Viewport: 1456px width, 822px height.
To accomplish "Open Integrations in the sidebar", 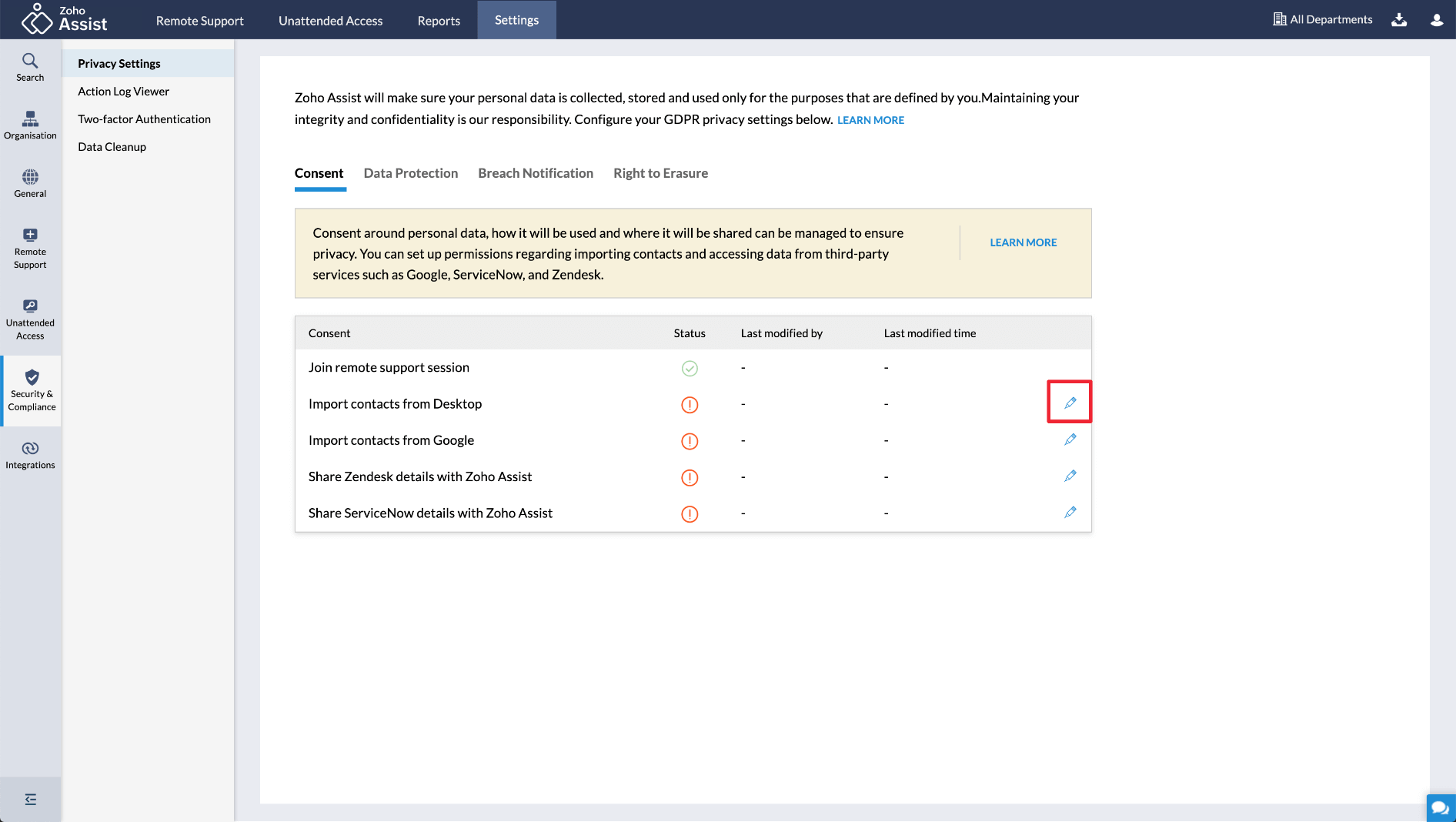I will (30, 455).
